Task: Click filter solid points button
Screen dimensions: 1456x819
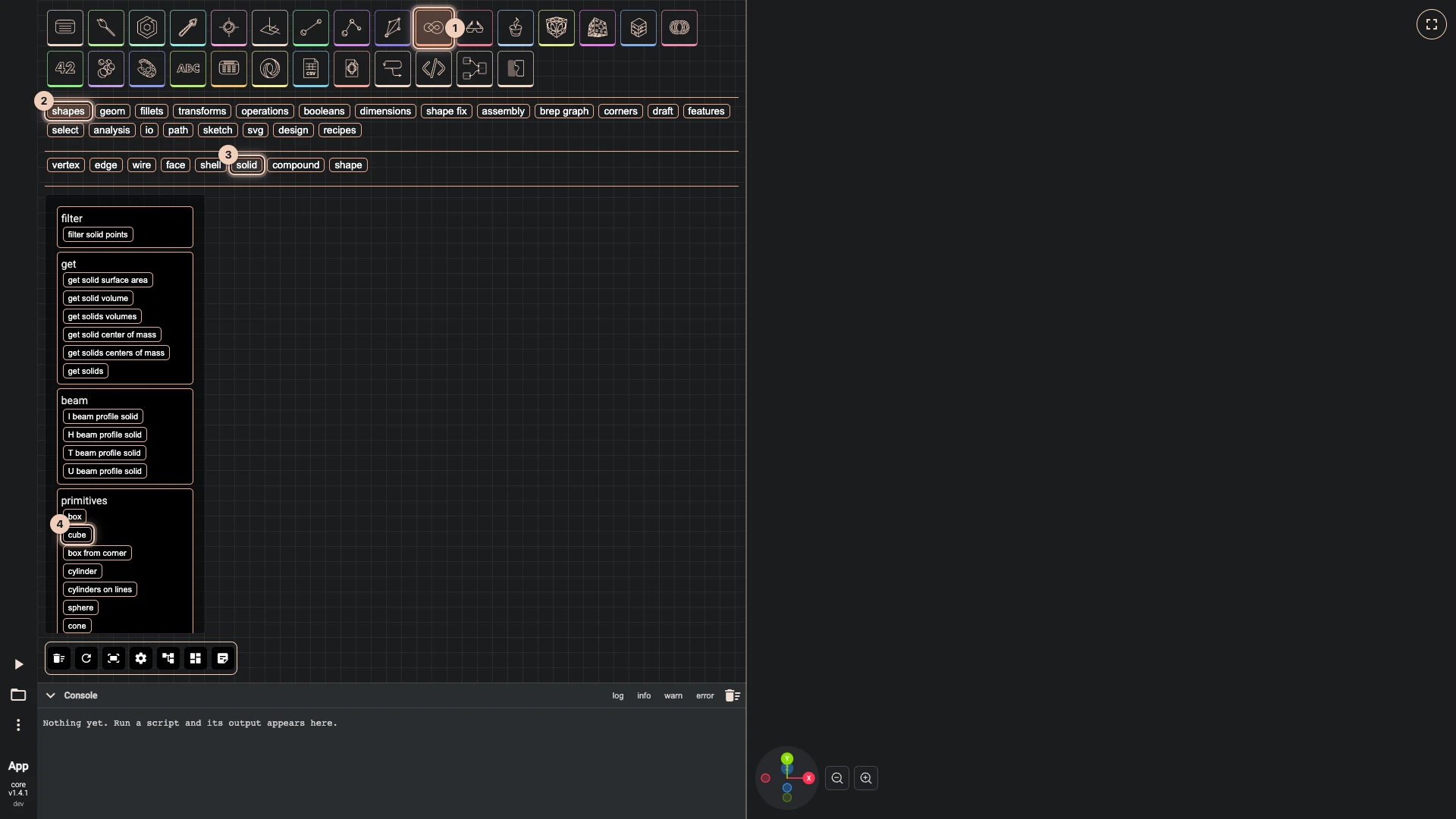Action: click(98, 235)
